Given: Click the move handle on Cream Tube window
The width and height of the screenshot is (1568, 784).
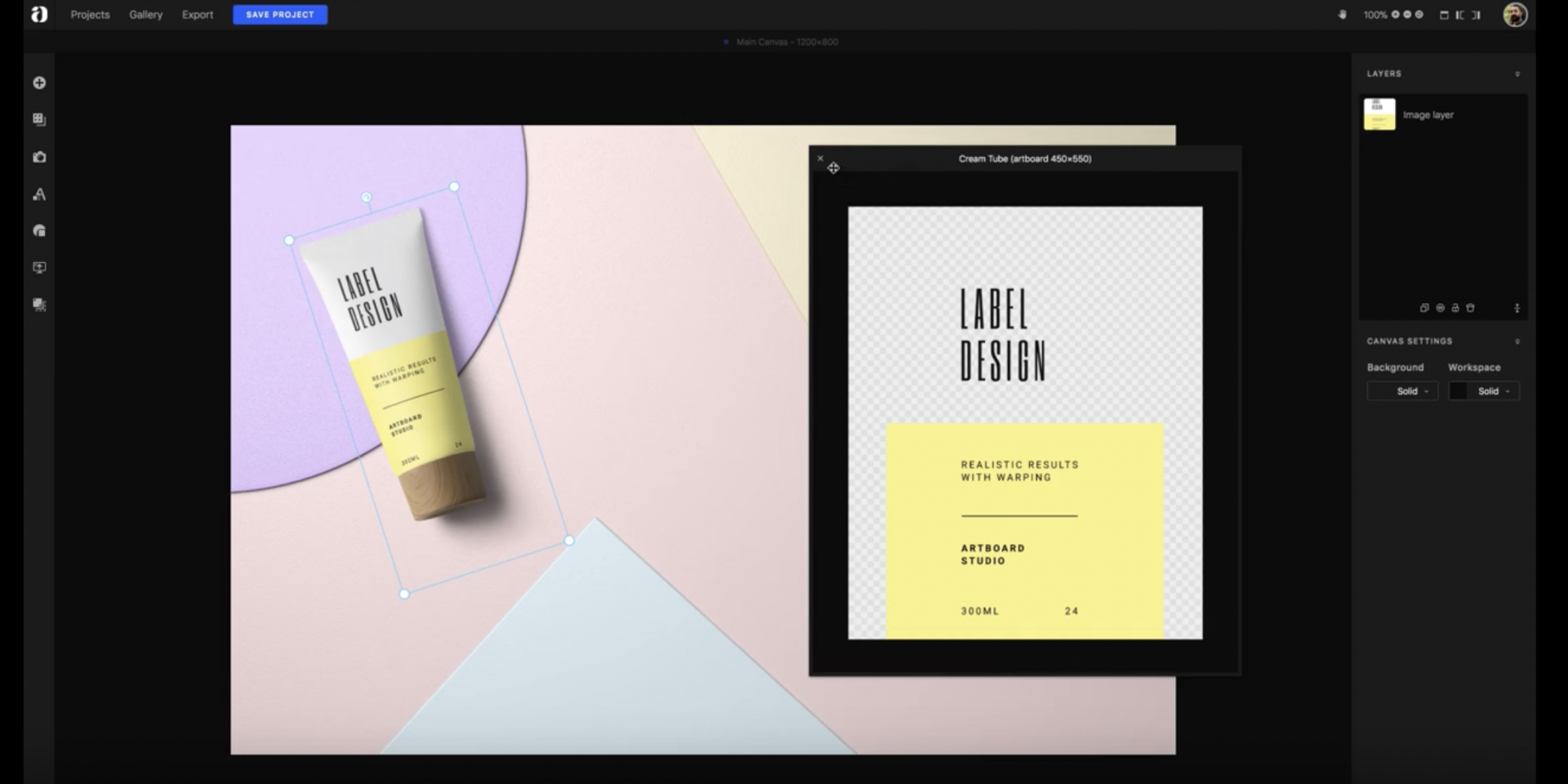Looking at the screenshot, I should (833, 167).
